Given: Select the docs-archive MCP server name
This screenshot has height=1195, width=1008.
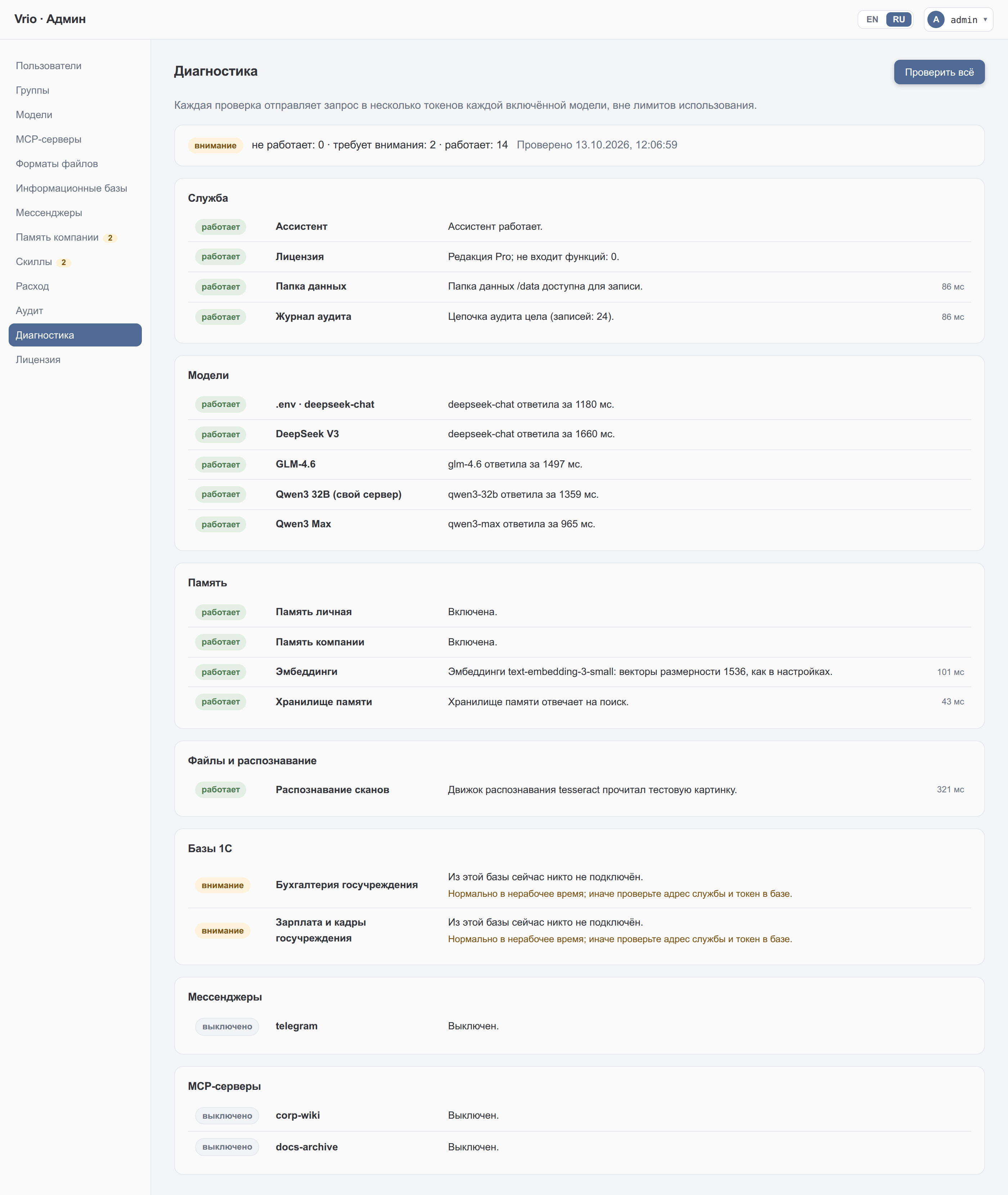Looking at the screenshot, I should [306, 1147].
